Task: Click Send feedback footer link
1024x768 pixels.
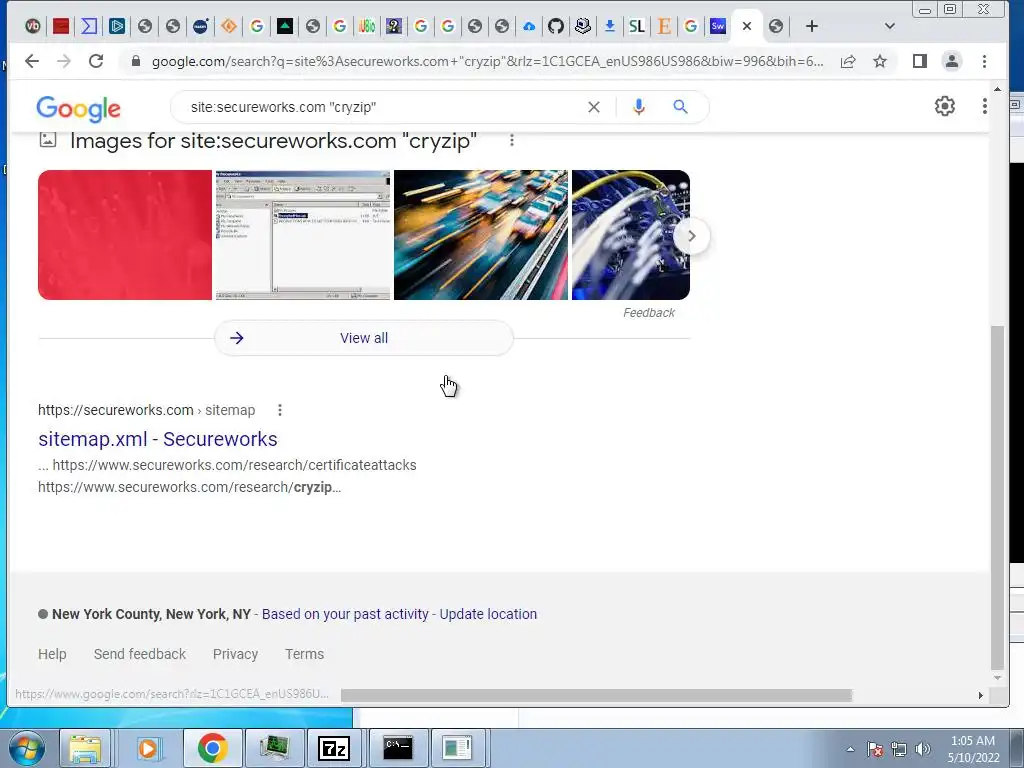Action: pos(140,654)
